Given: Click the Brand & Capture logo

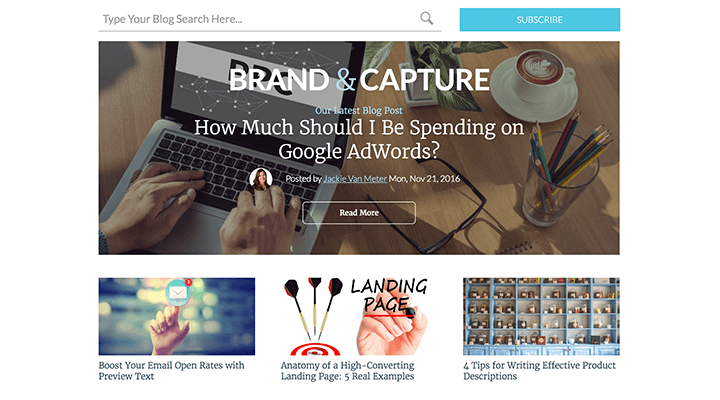Looking at the screenshot, I should pyautogui.click(x=359, y=80).
